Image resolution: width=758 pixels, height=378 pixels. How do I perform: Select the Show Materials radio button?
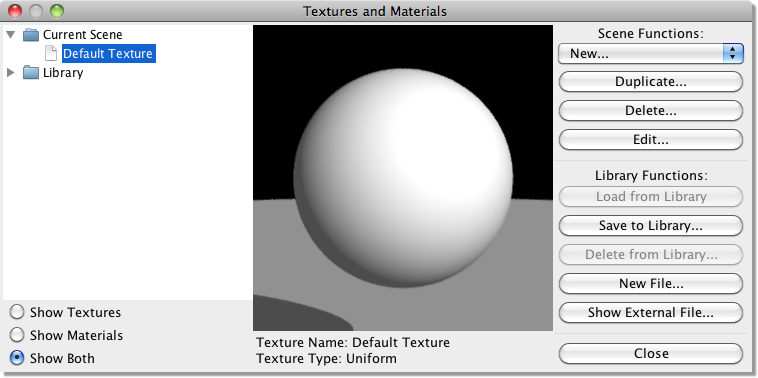coord(17,335)
